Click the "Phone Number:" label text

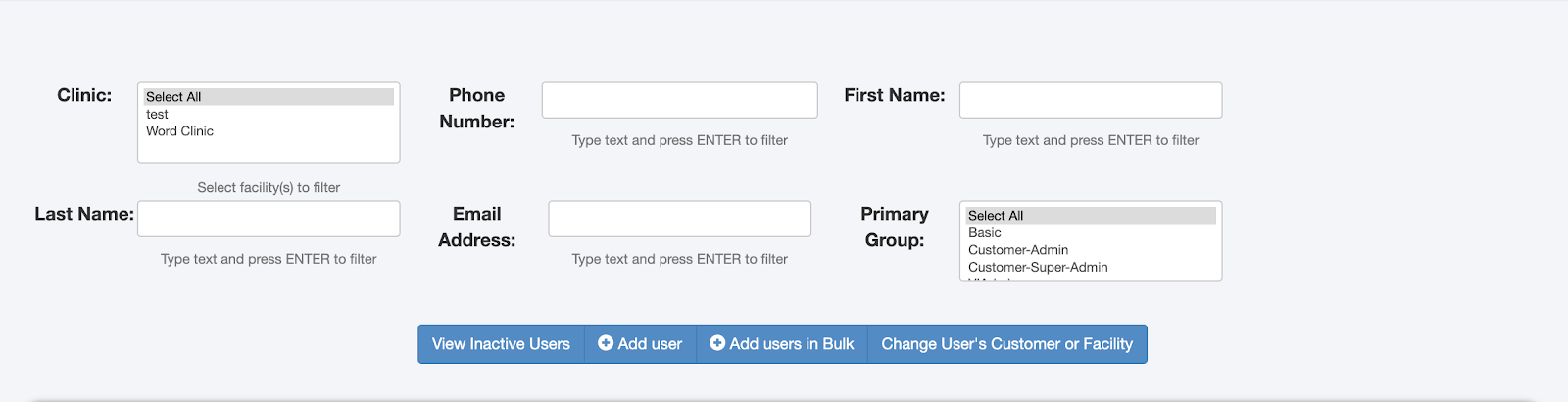[x=477, y=108]
